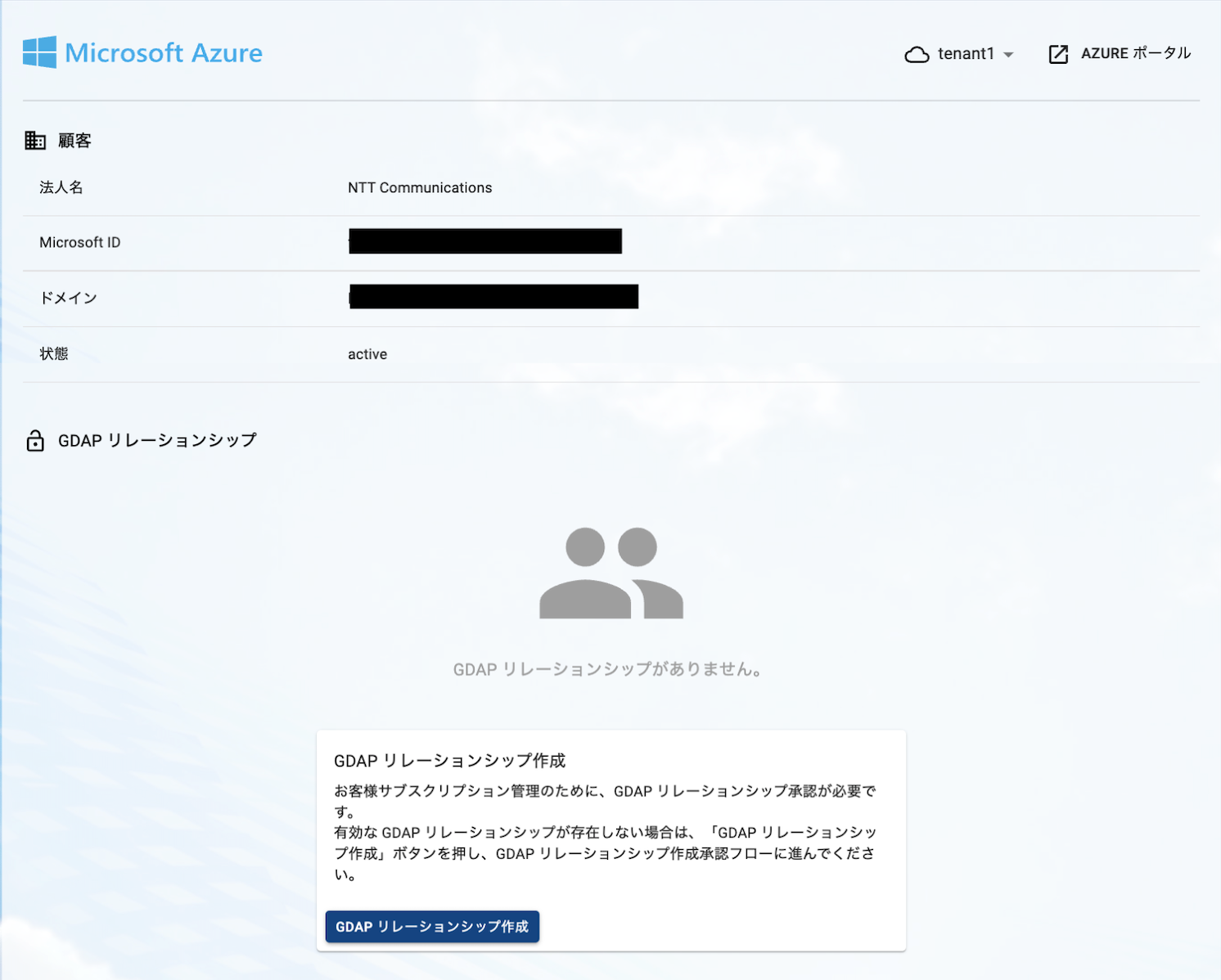Click the 状態 label
Image resolution: width=1221 pixels, height=980 pixels.
tap(54, 353)
